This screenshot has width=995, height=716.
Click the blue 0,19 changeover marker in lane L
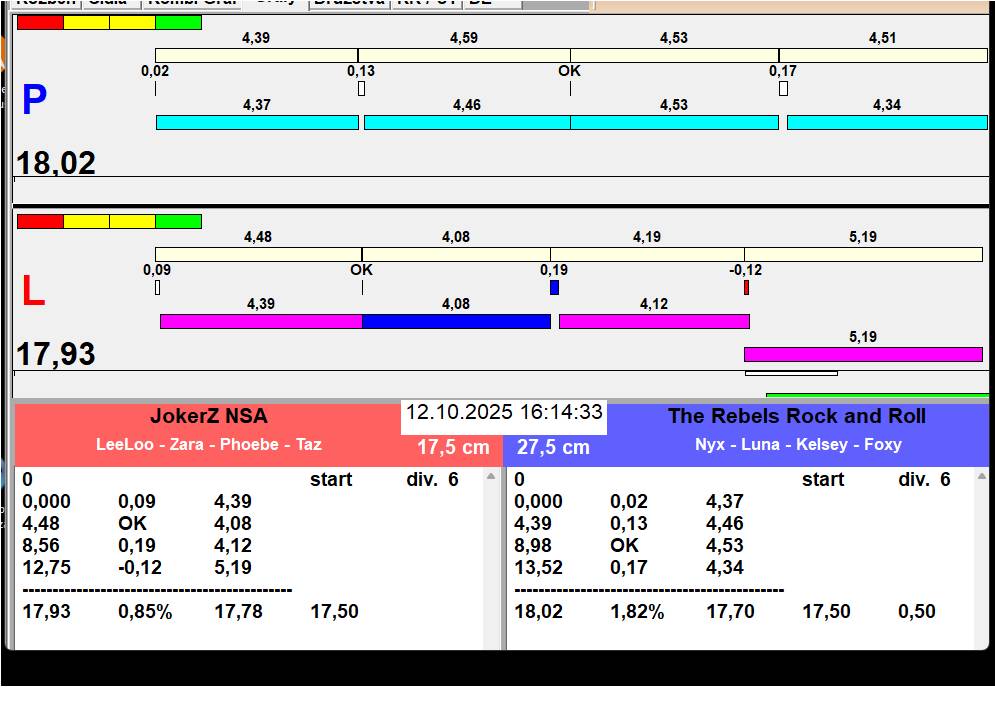554,288
